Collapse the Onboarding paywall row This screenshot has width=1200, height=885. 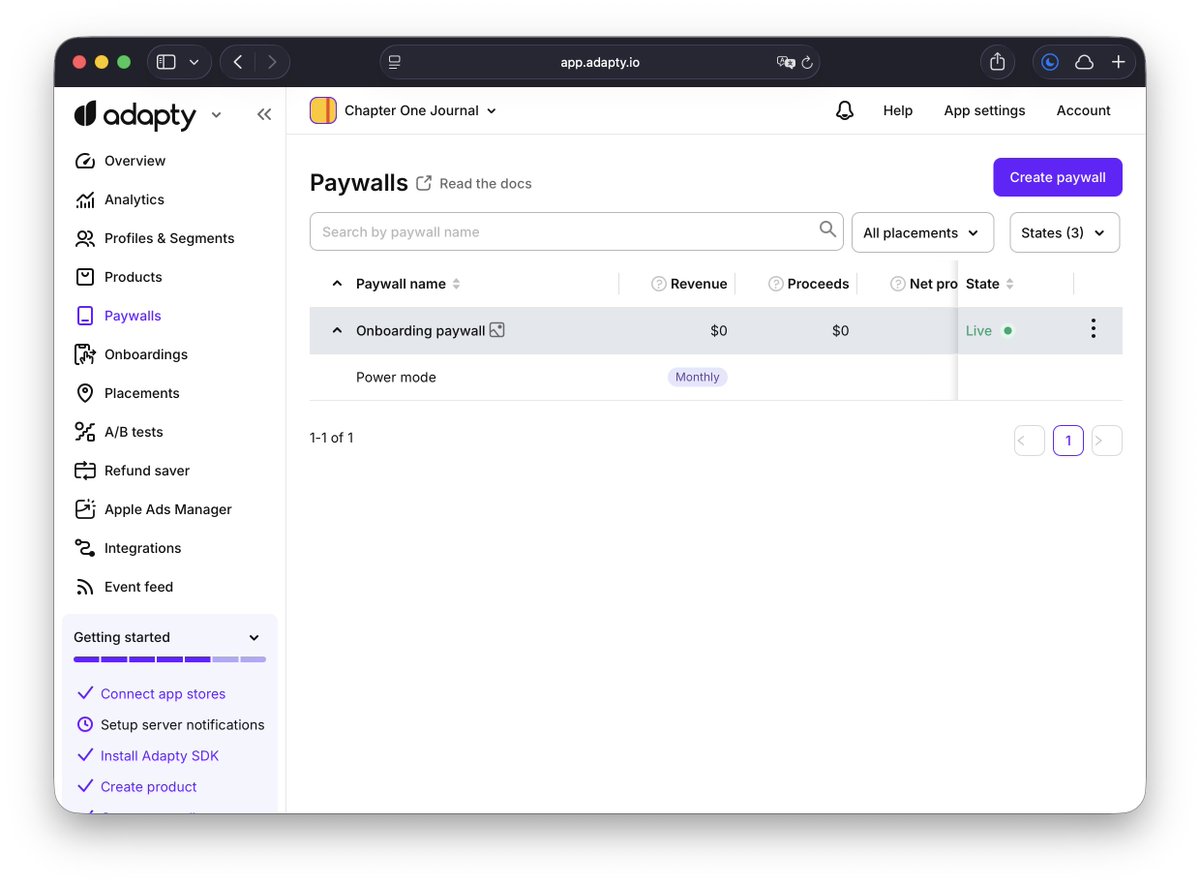(x=337, y=331)
